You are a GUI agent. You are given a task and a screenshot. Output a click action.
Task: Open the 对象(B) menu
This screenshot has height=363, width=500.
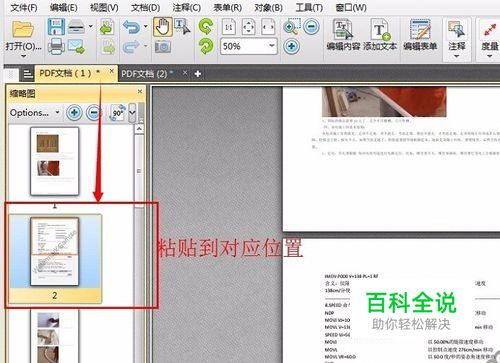(268, 7)
